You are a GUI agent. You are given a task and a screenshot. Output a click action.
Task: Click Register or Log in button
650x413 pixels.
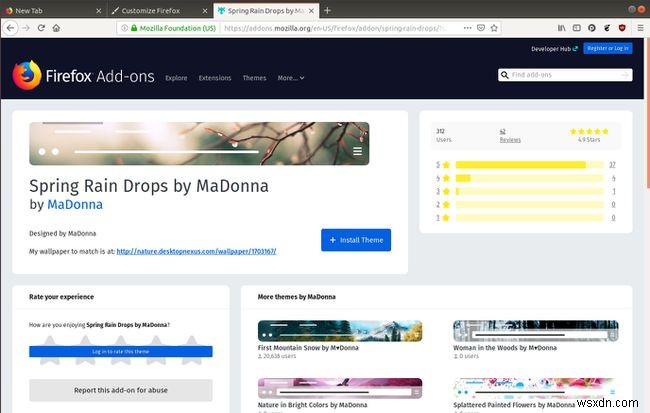tap(608, 49)
